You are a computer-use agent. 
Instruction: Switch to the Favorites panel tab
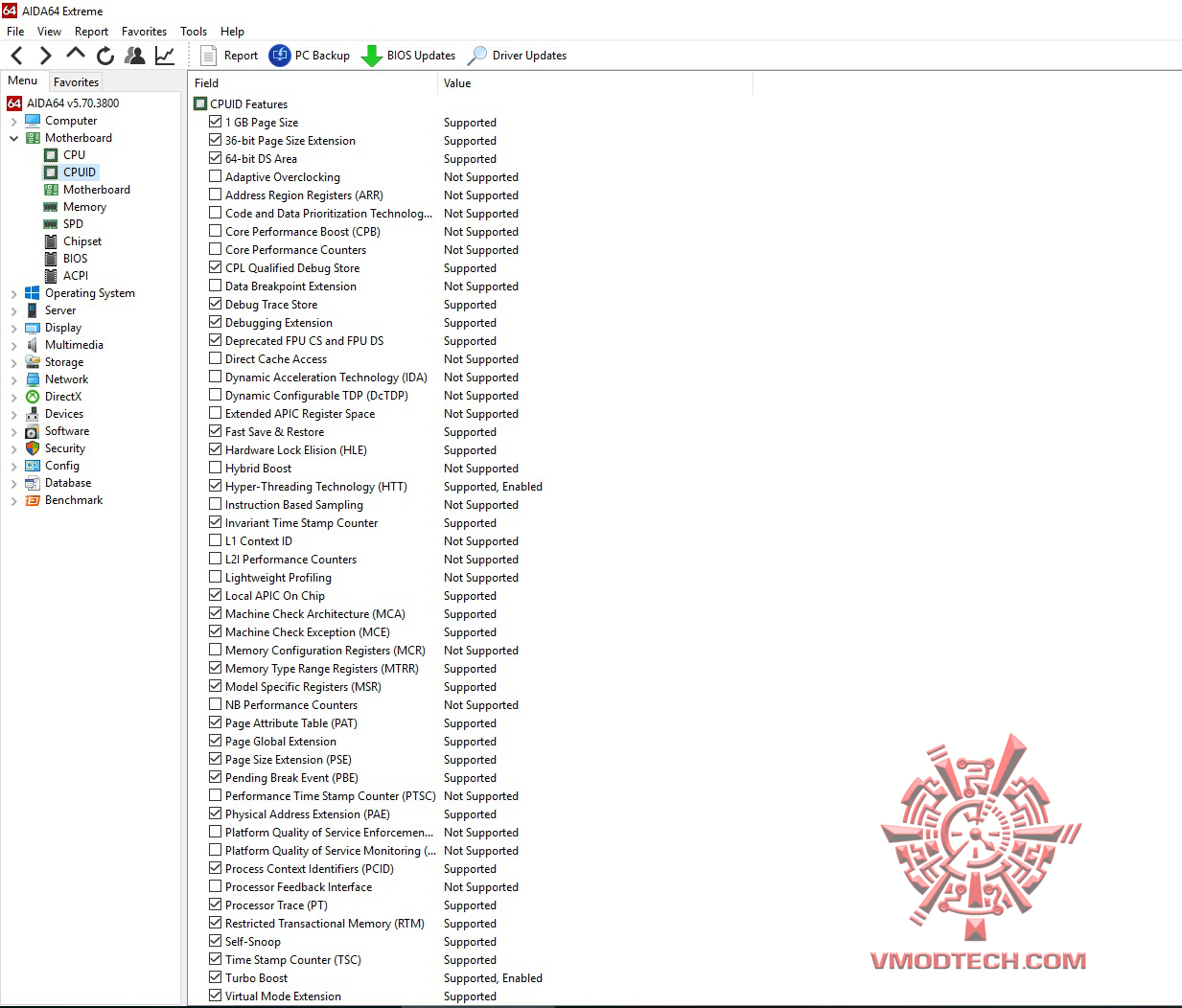pos(76,82)
